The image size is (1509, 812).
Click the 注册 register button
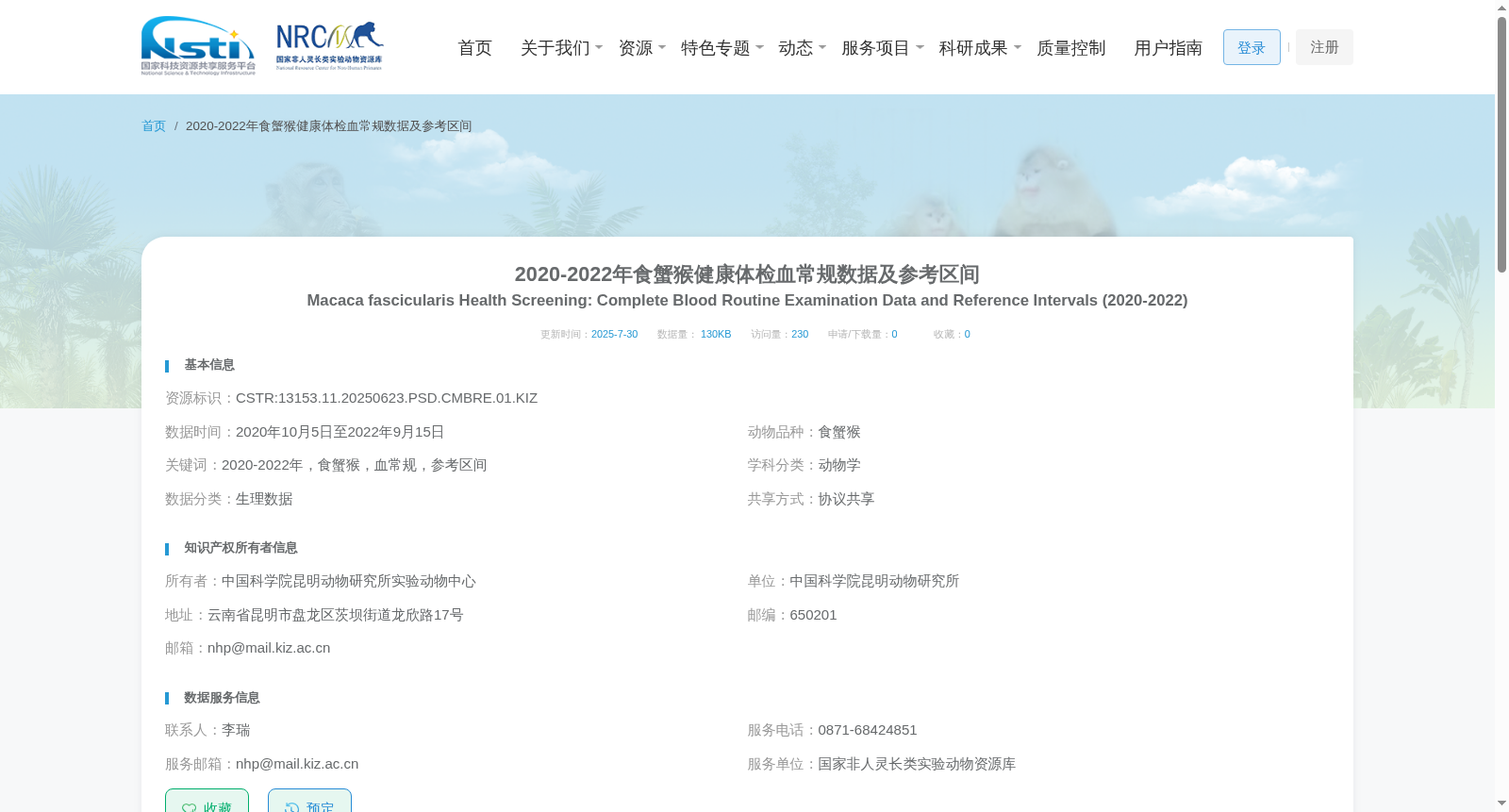pos(1324,47)
